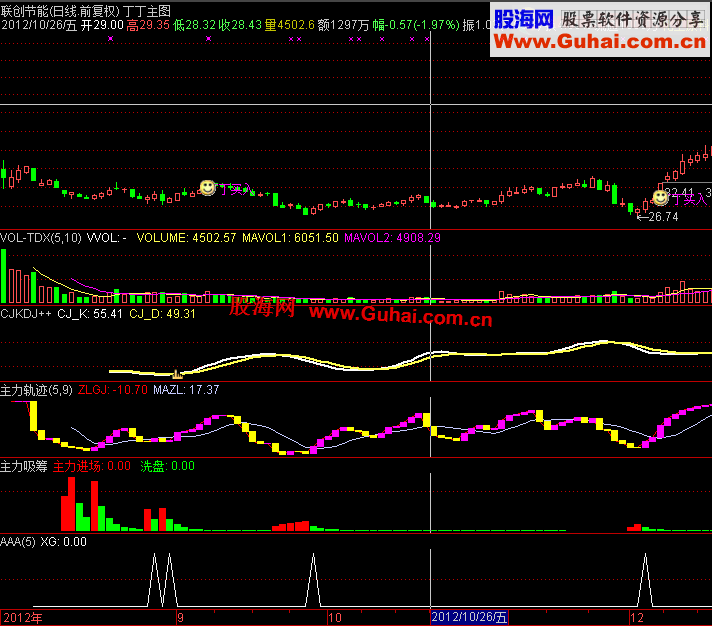Viewport: 712px width, 626px height.
Task: Click the 26.74 low price label
Action: (663, 217)
